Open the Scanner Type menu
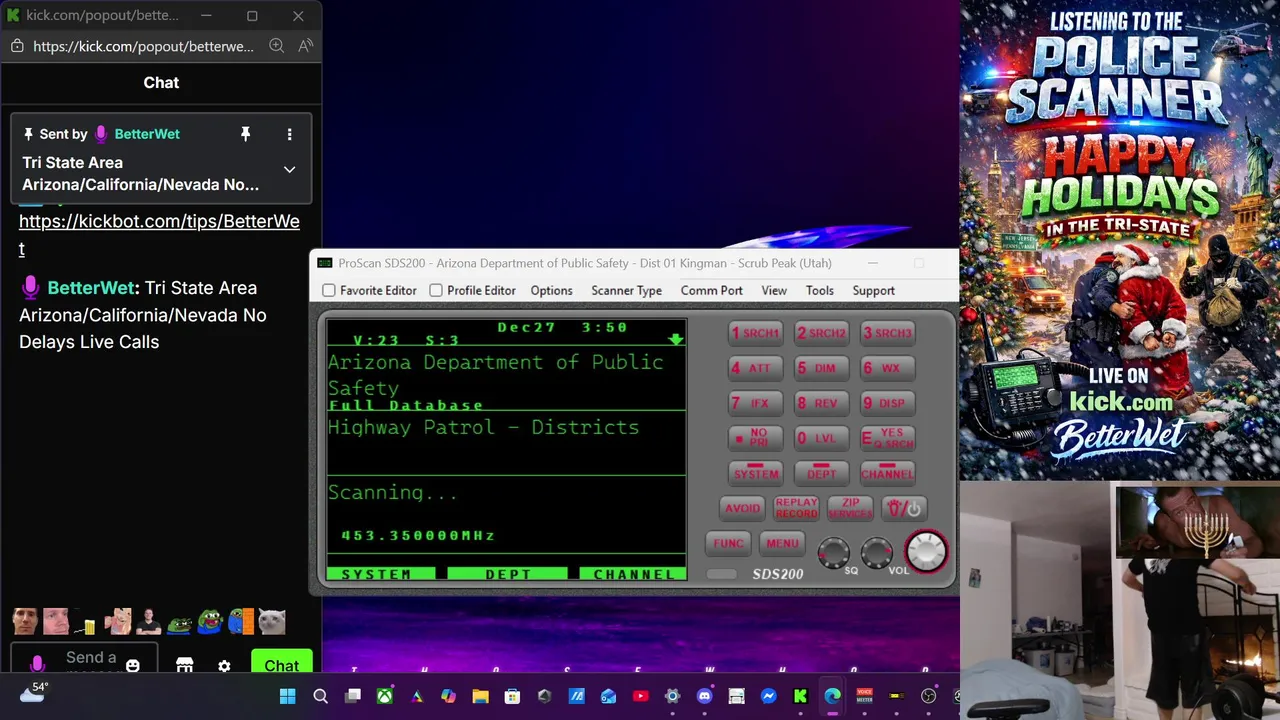The height and width of the screenshot is (720, 1280). click(626, 290)
